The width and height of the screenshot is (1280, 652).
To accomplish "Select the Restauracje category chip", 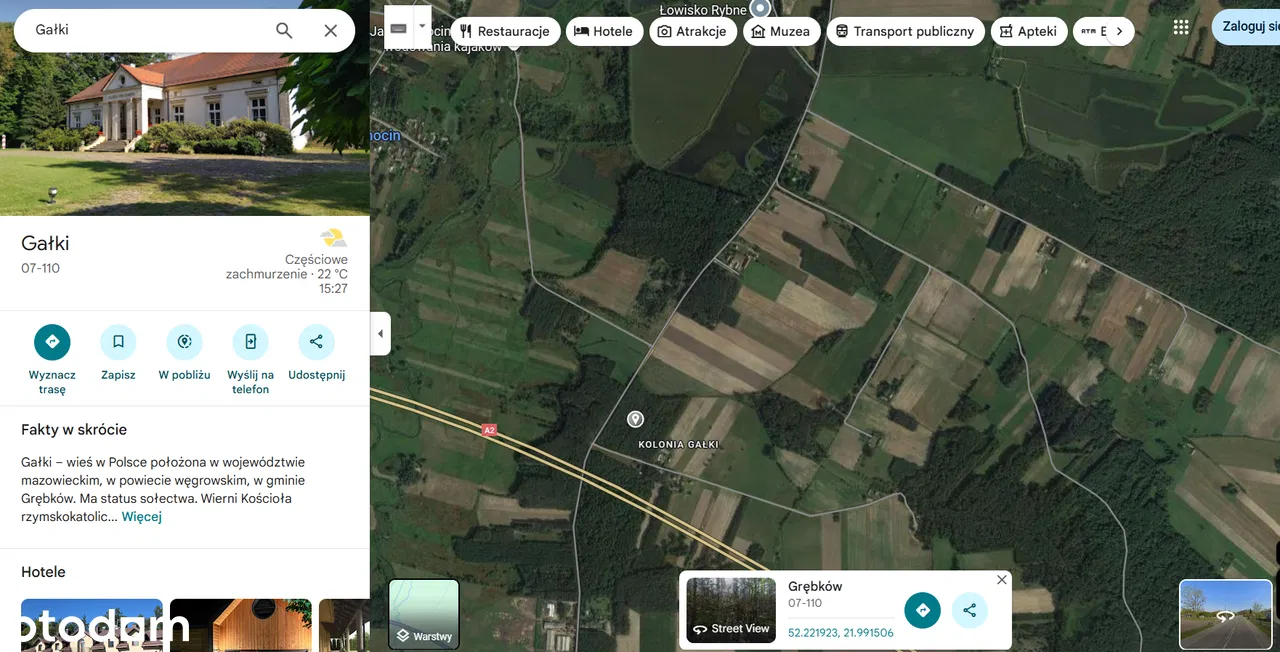I will 505,31.
